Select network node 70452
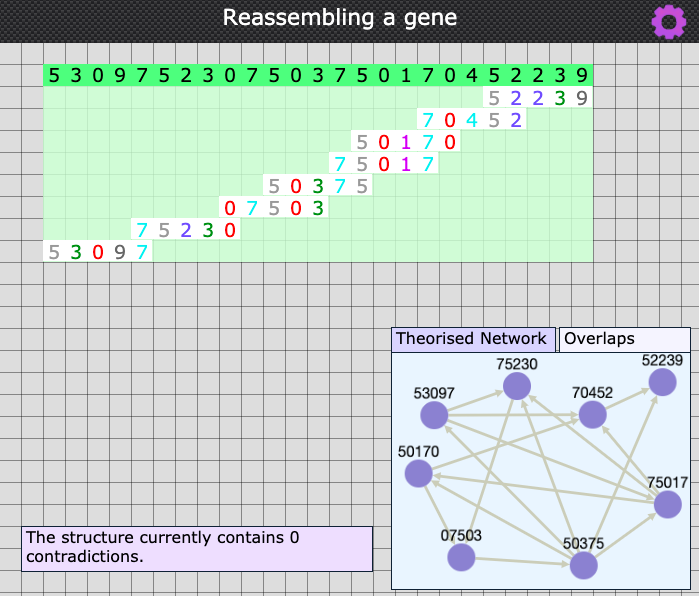 coord(592,415)
